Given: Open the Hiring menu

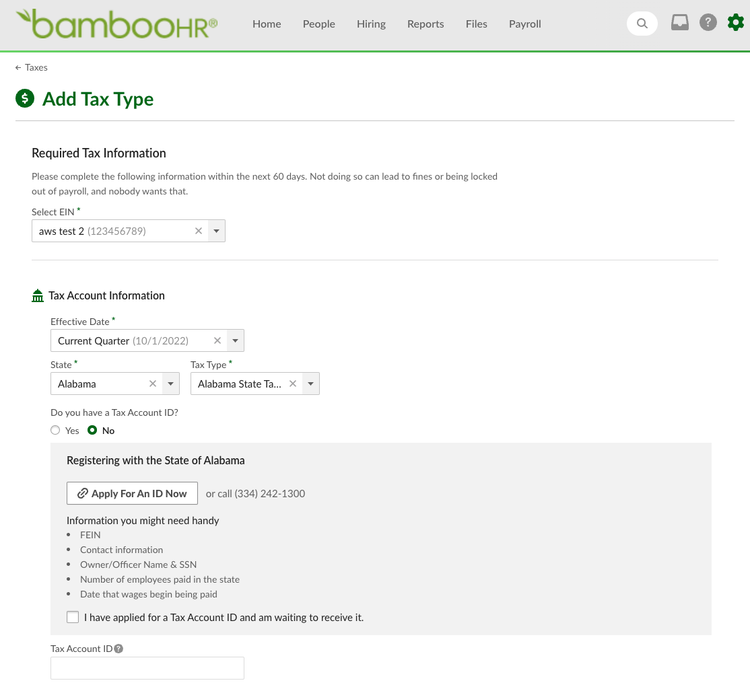Looking at the screenshot, I should 371,24.
